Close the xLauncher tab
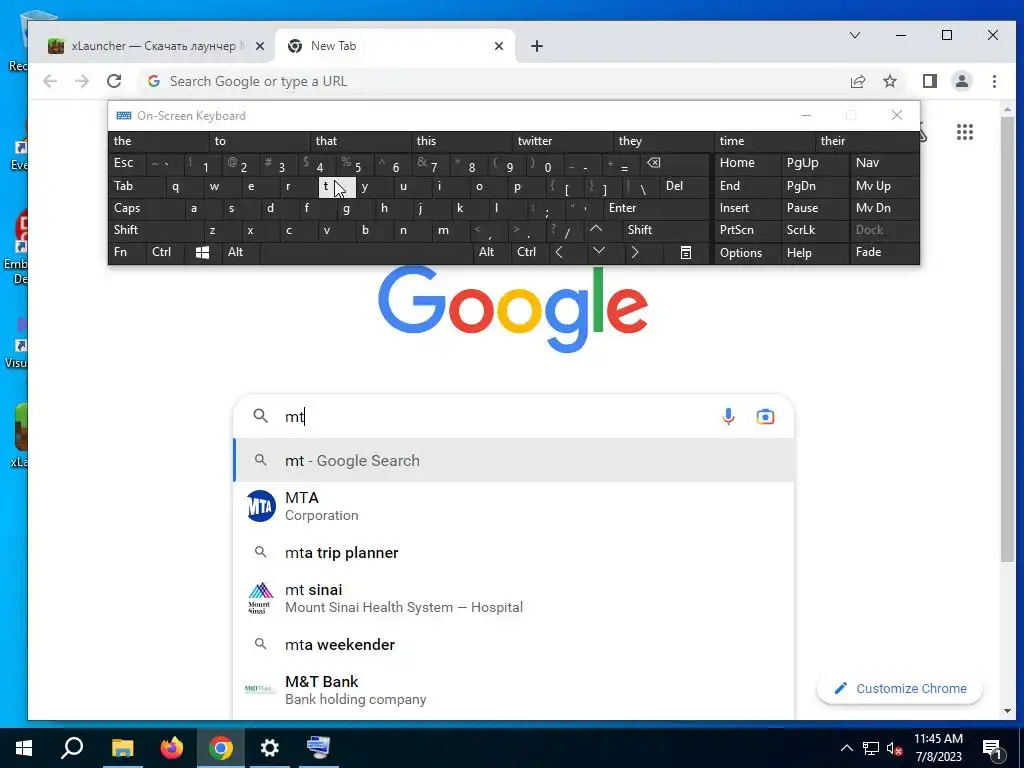The width and height of the screenshot is (1024, 768). point(260,46)
